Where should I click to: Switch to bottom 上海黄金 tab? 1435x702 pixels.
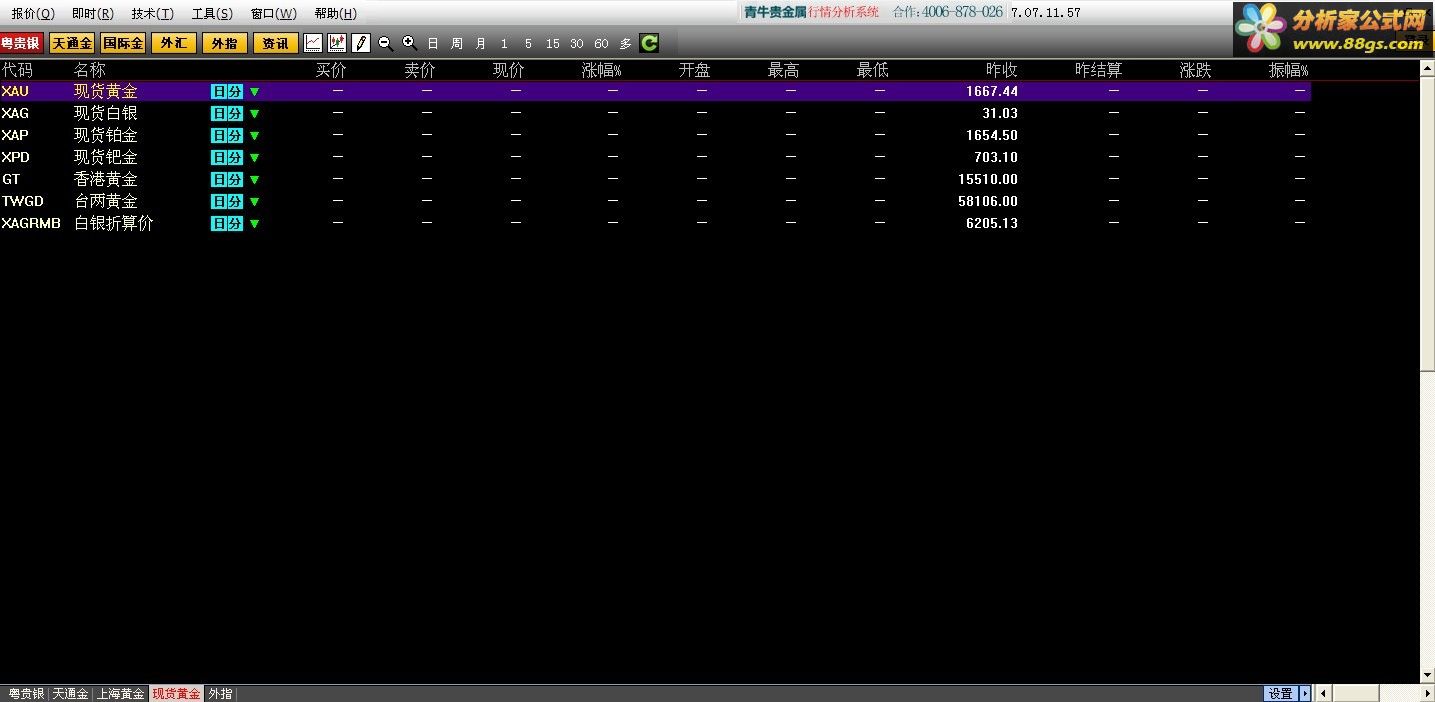121,693
